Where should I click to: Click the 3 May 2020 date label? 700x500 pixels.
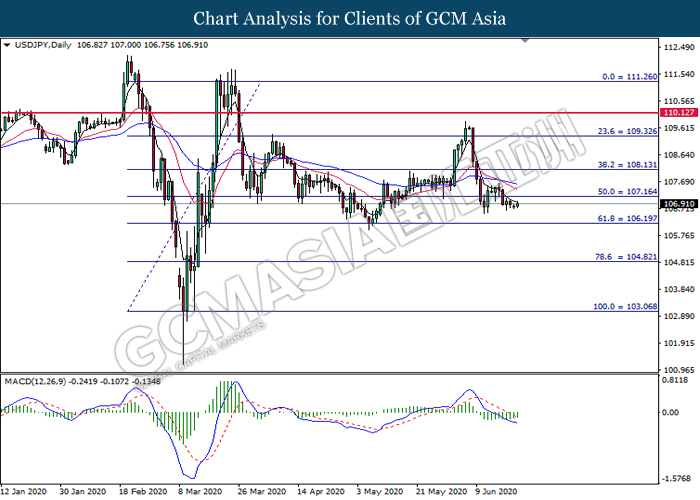coord(379,492)
